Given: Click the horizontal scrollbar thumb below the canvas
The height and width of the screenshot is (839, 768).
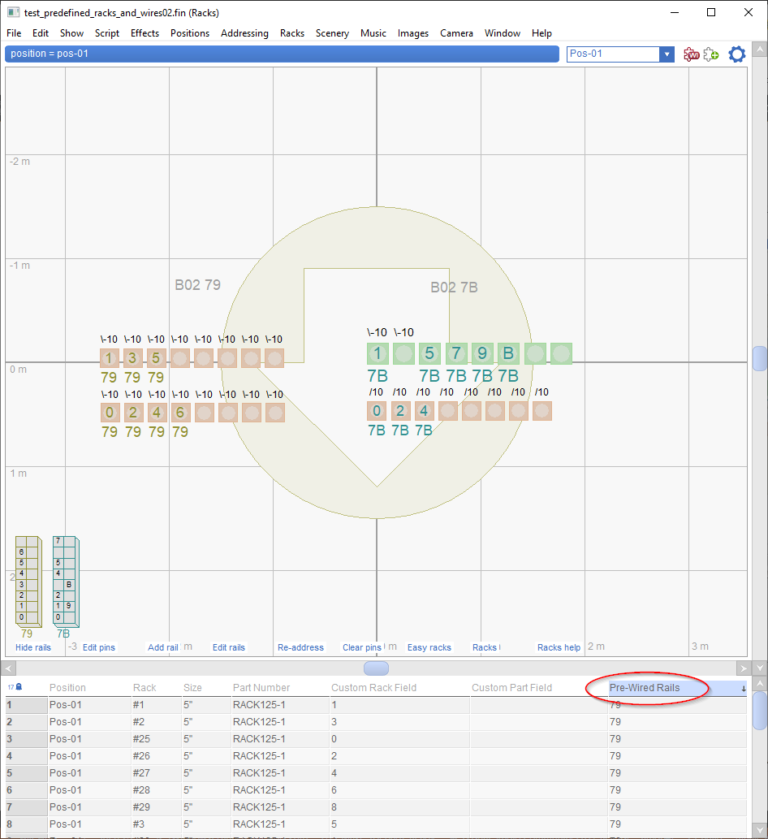Looking at the screenshot, I should [x=376, y=667].
